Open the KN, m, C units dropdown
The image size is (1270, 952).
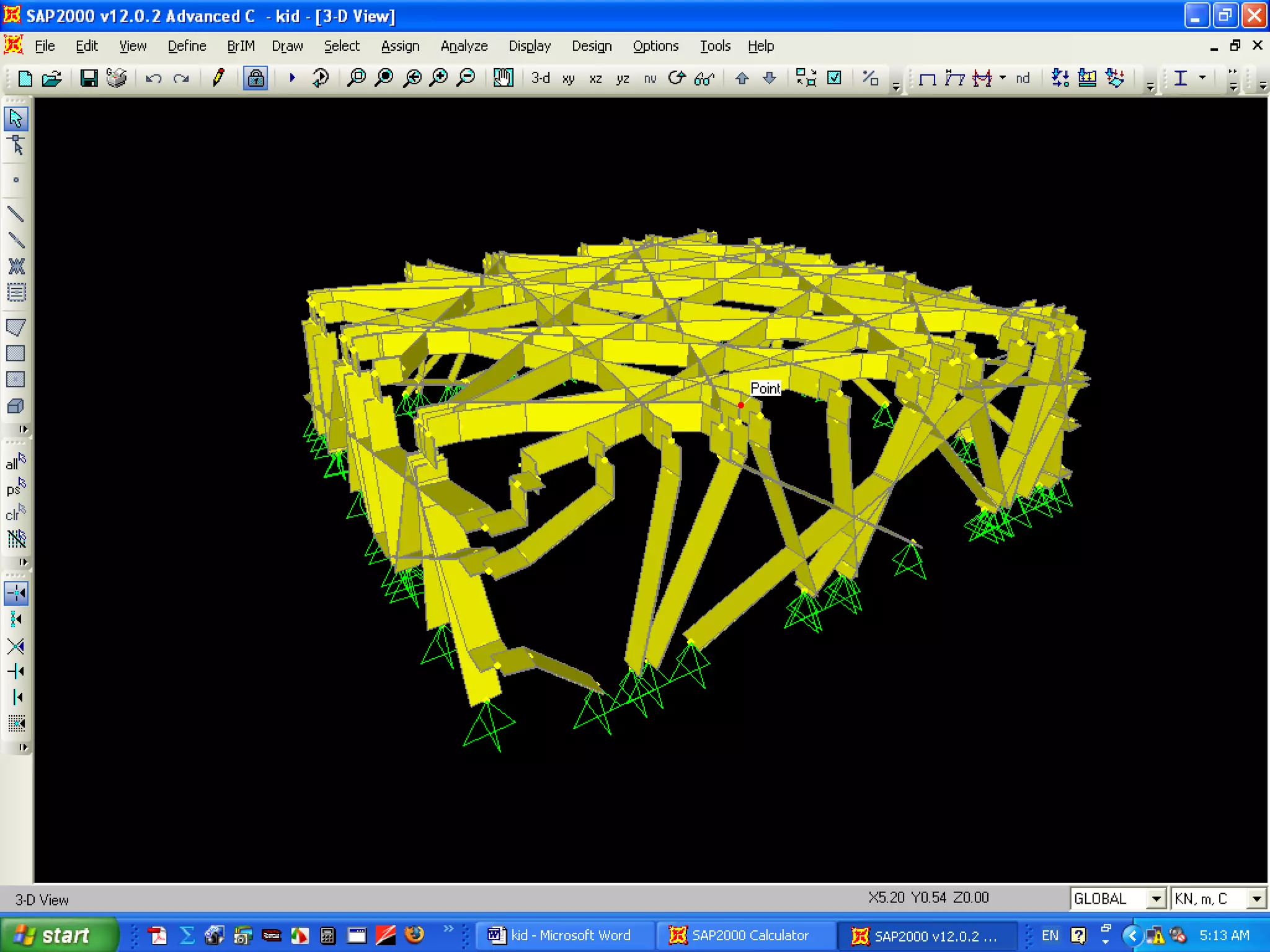pos(1256,899)
